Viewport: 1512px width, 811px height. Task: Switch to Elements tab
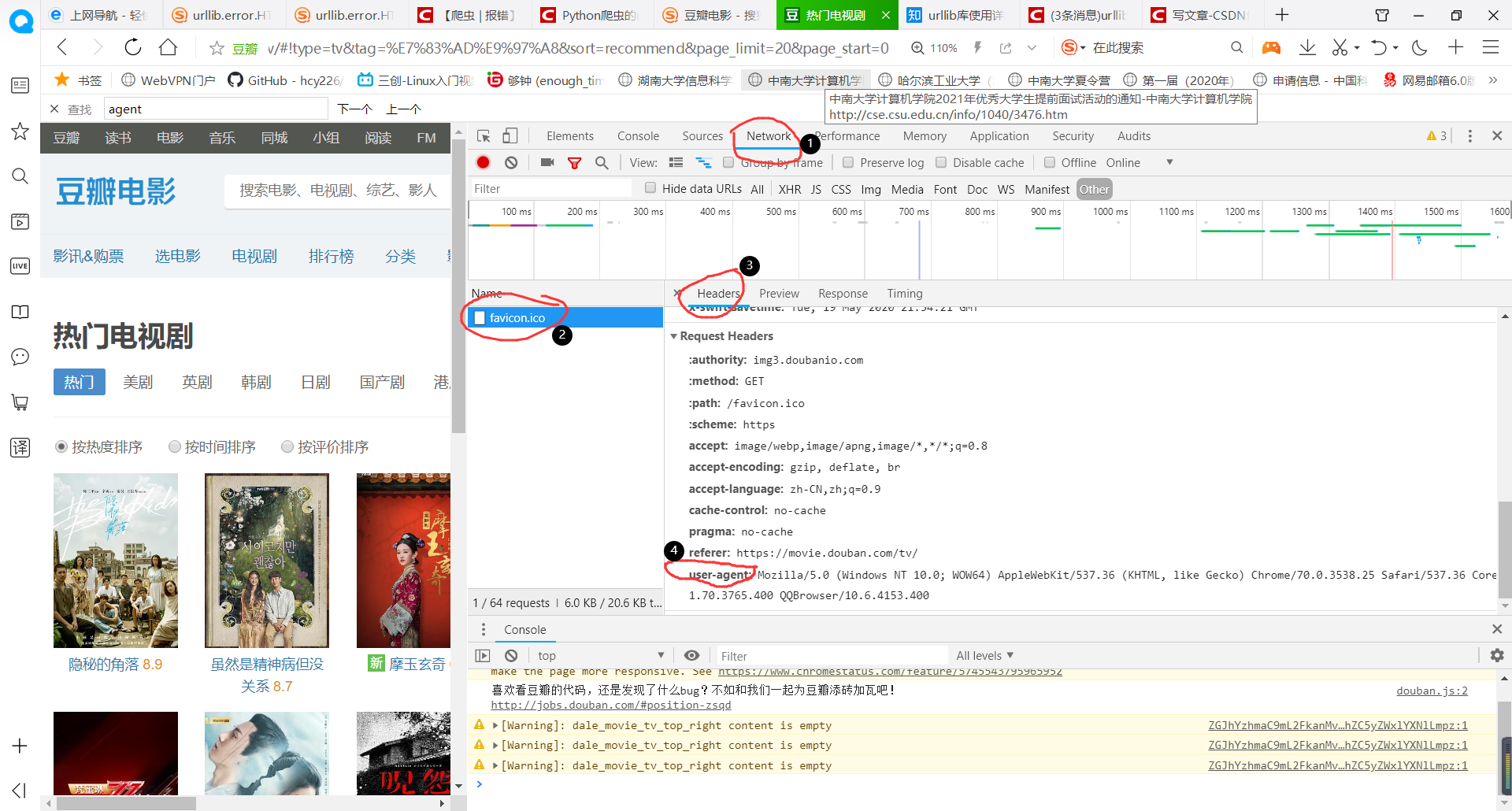click(x=570, y=136)
